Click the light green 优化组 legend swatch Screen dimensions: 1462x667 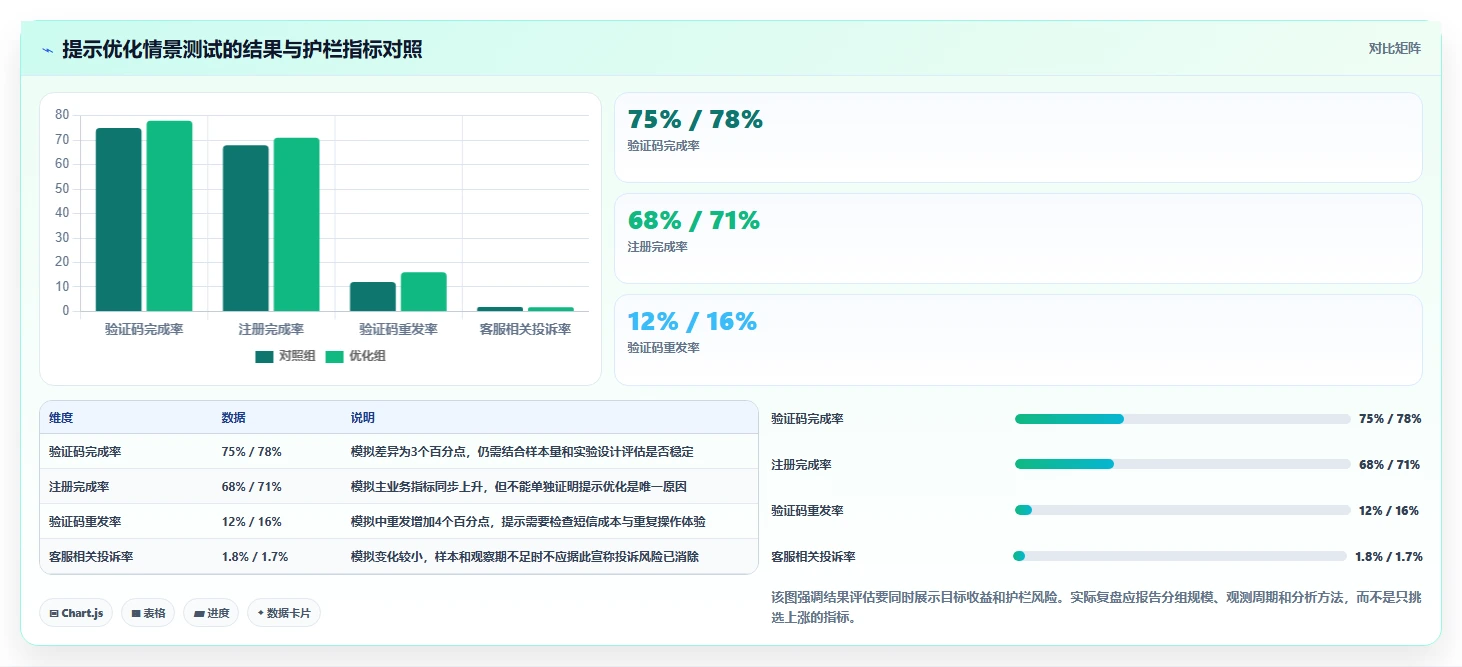334,357
